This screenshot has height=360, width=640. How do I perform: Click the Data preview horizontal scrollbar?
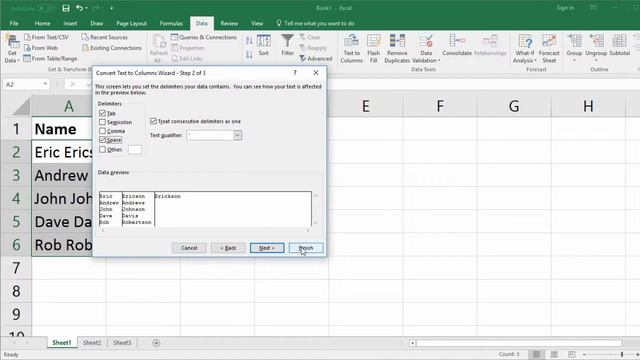point(205,230)
